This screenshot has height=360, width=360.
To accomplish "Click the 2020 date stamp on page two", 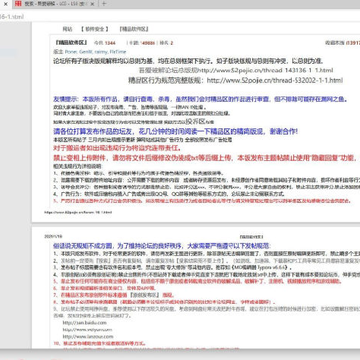I will pos(53,236).
